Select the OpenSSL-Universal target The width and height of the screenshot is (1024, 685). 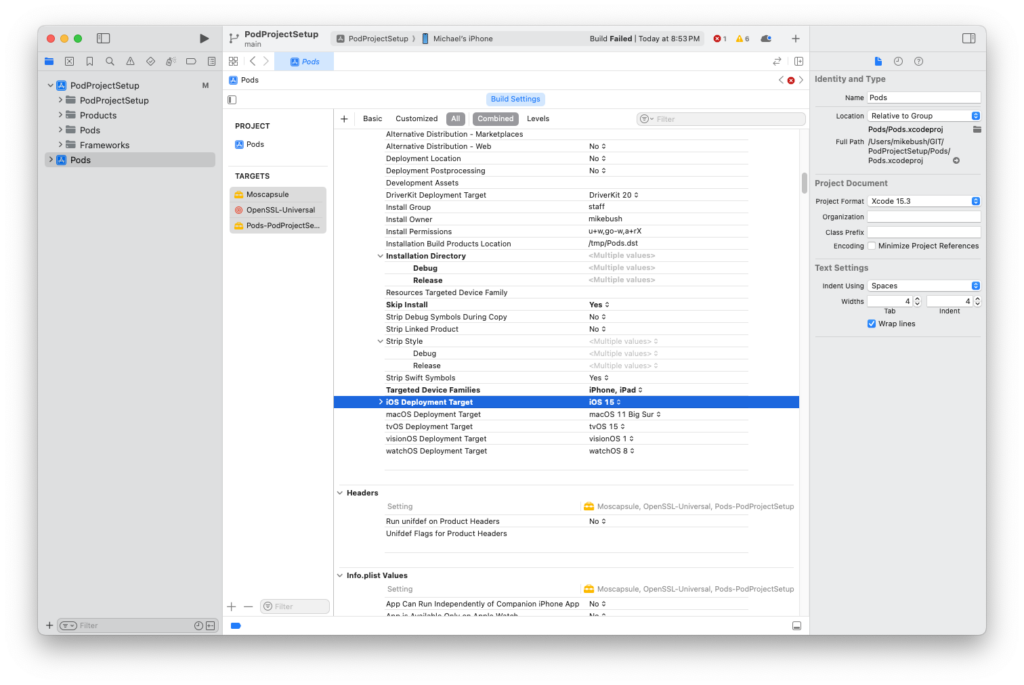pos(280,210)
